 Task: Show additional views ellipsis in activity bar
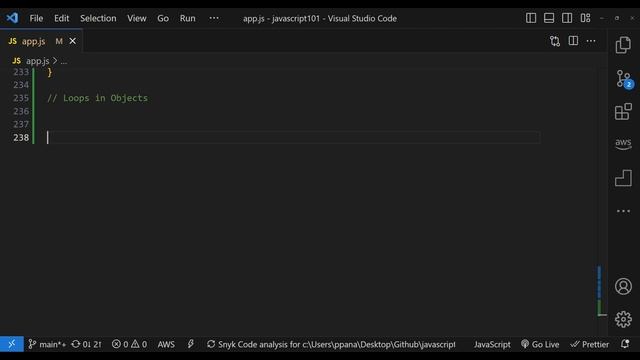tap(623, 211)
